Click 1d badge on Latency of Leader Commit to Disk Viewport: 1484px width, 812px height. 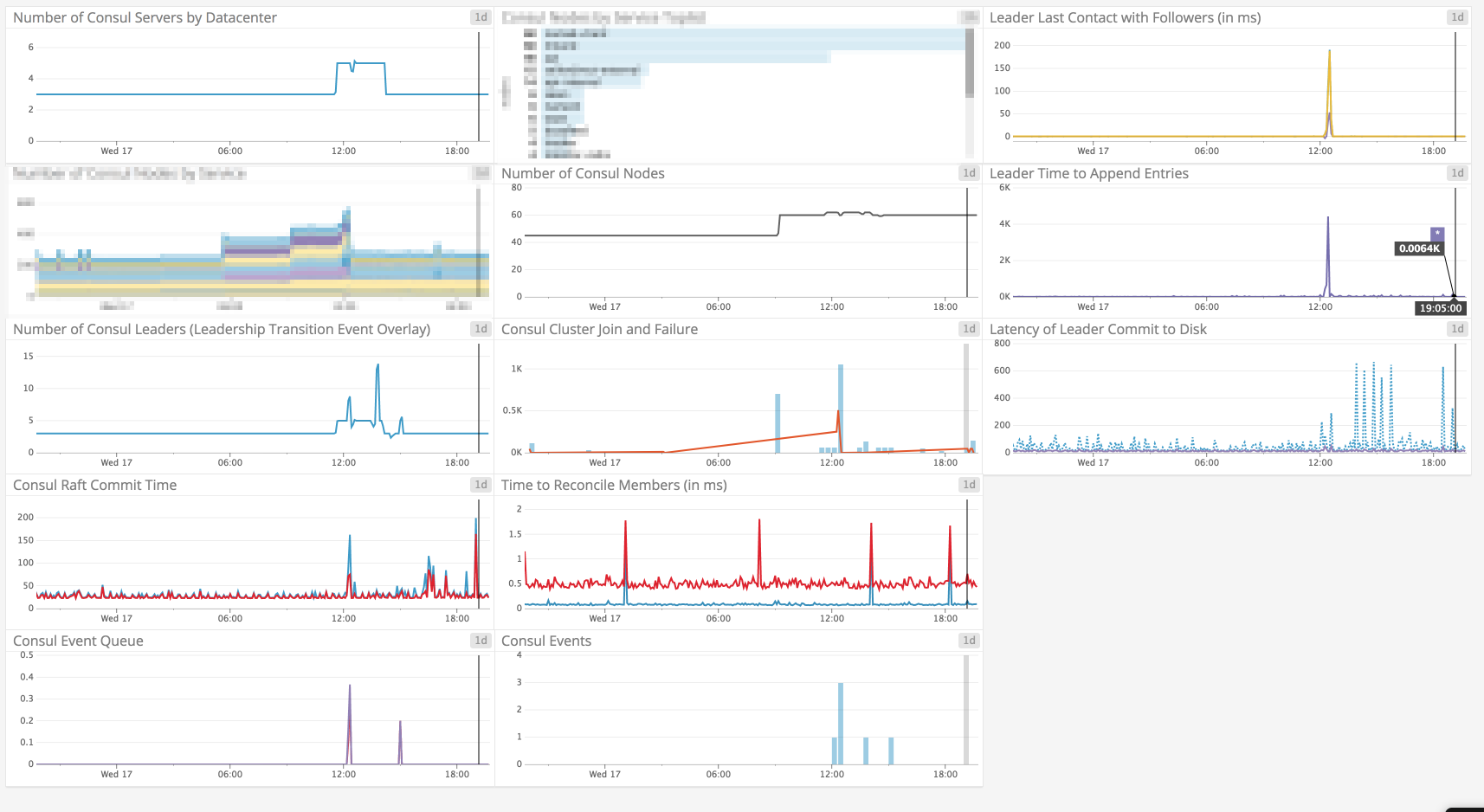(x=1457, y=329)
